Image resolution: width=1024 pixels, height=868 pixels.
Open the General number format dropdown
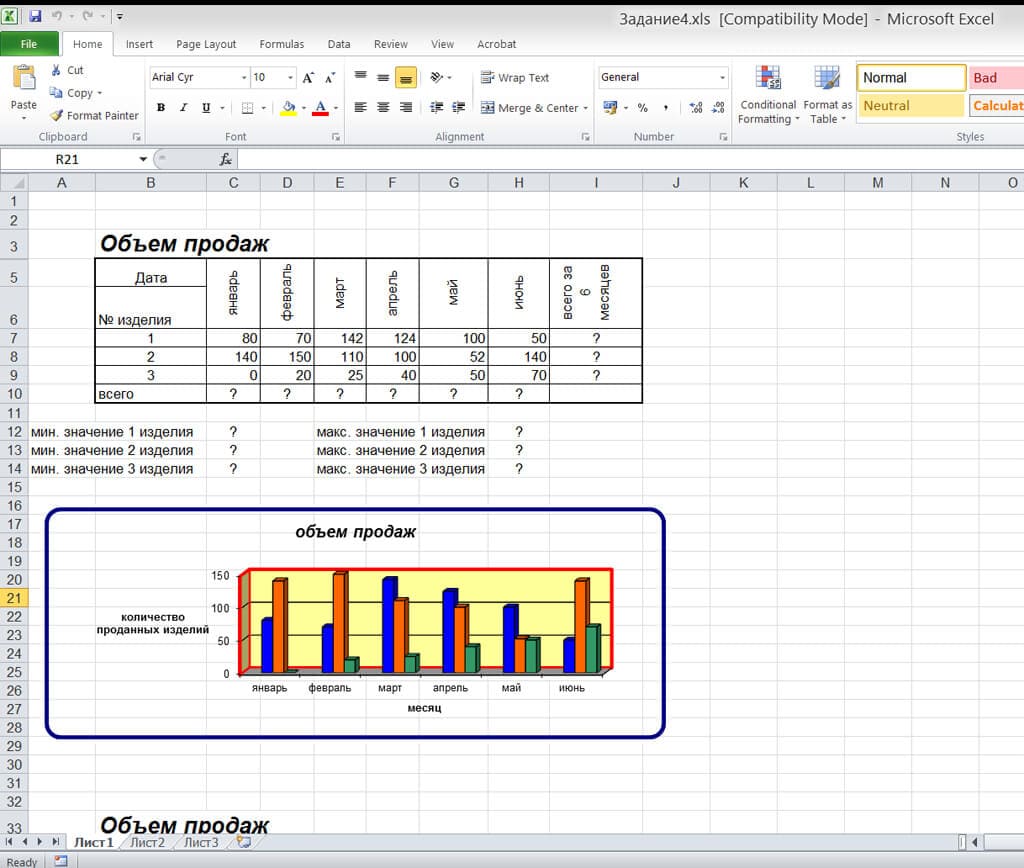pyautogui.click(x=722, y=78)
